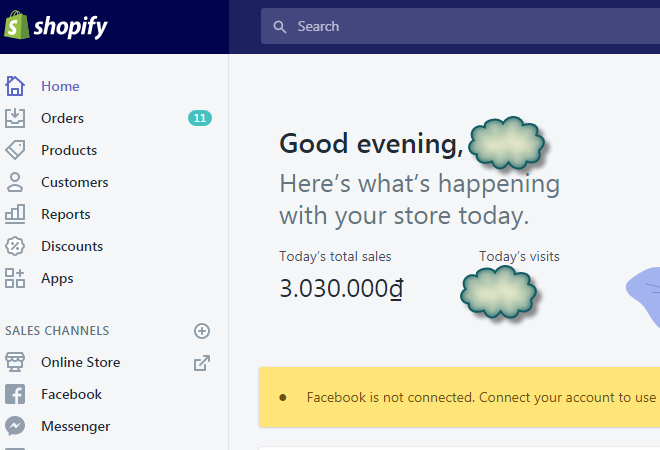Open the Orders menu item
The width and height of the screenshot is (660, 450).
(62, 118)
